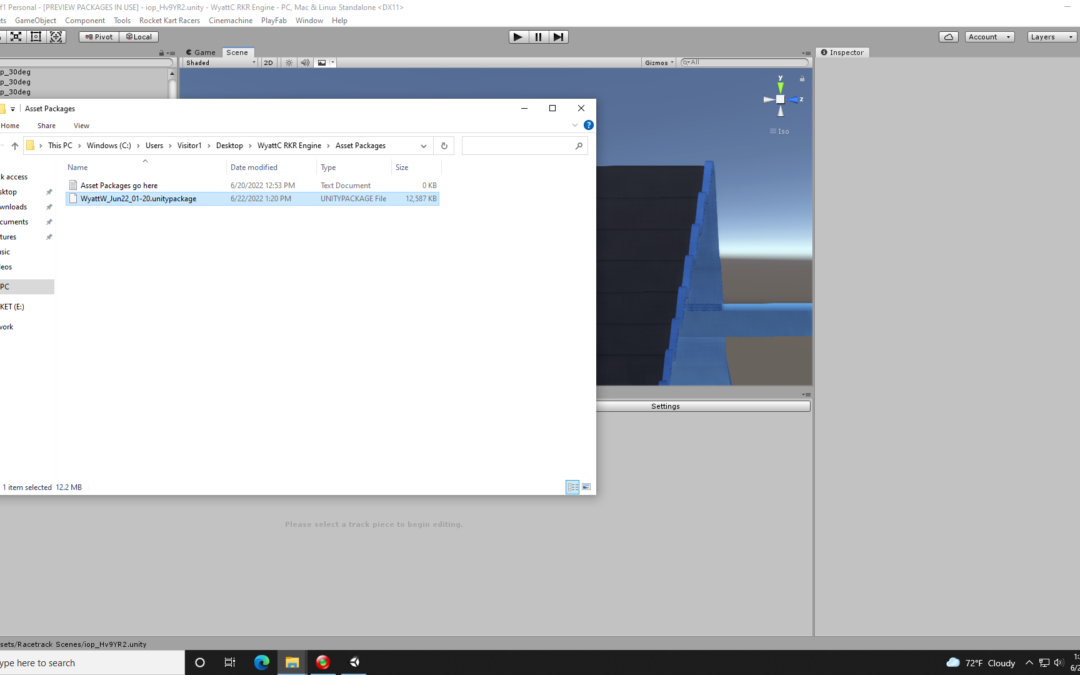Toggle scene lighting icon

click(x=289, y=63)
